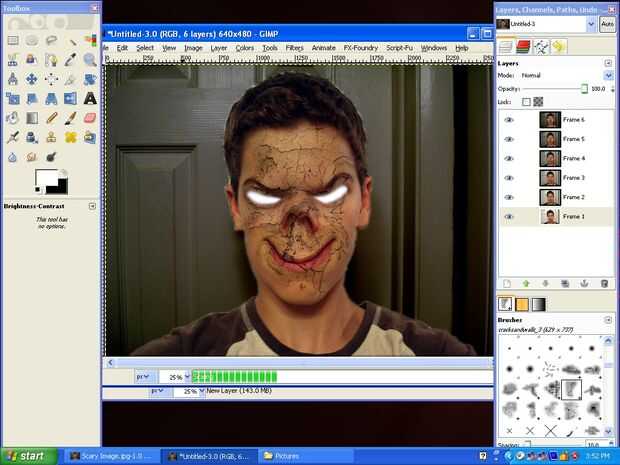Select the Color Picker eyedropper tool

(71, 60)
